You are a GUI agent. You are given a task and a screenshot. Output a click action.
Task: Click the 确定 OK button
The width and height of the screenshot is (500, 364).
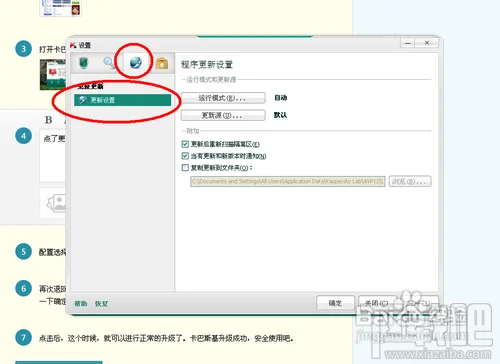click(x=335, y=303)
